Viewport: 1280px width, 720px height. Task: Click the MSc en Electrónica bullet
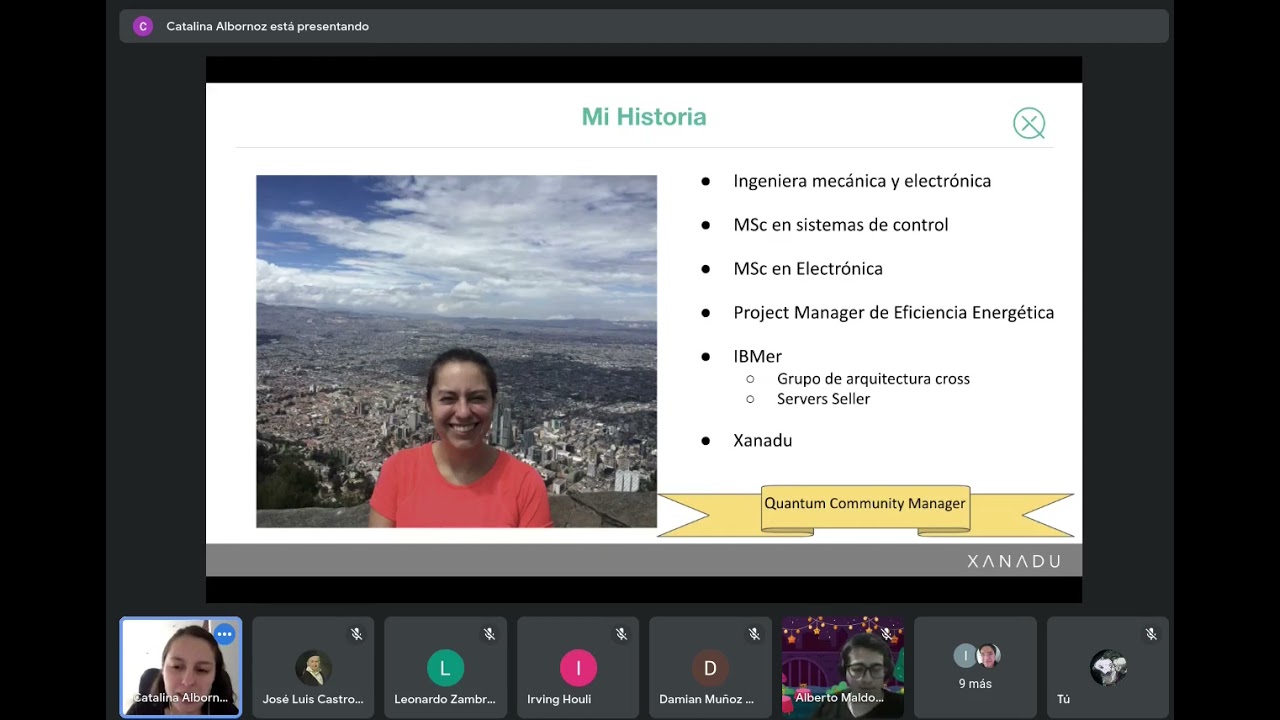tap(808, 269)
